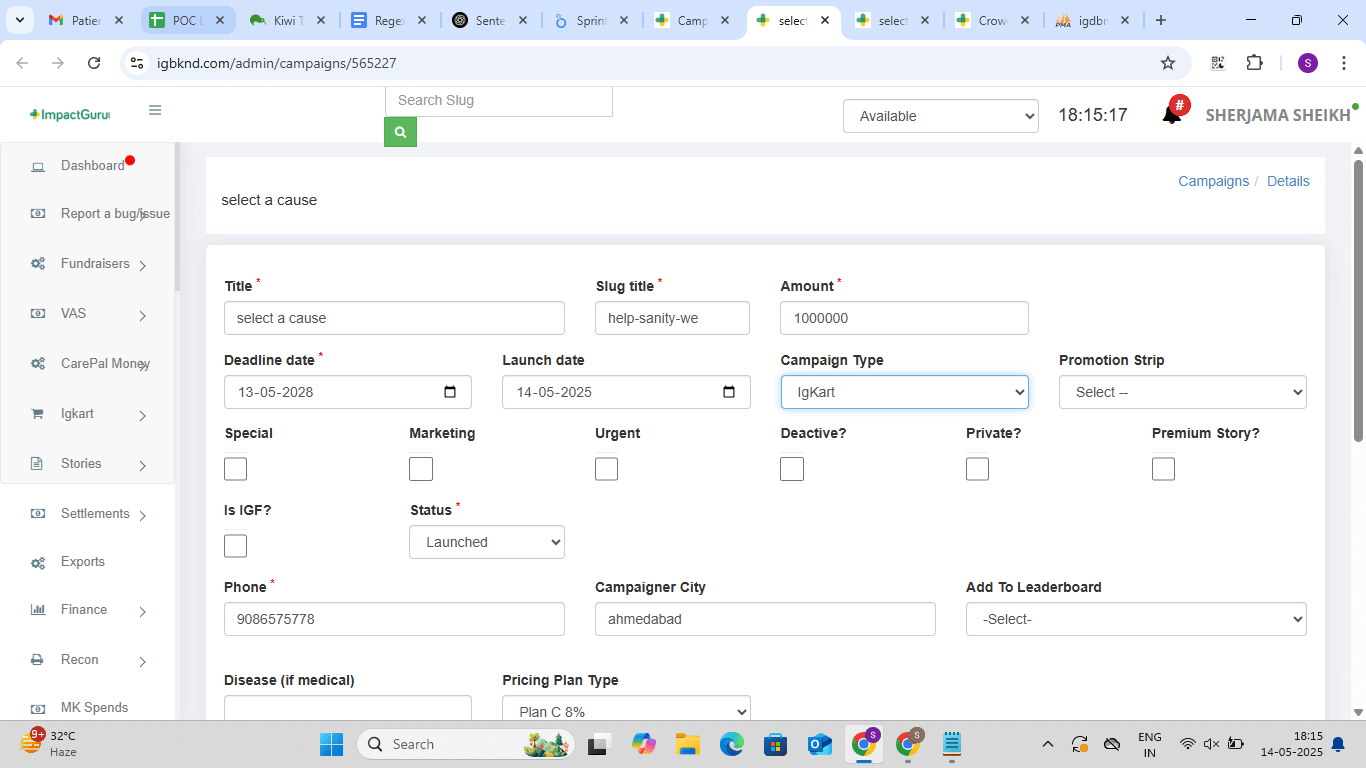Image resolution: width=1366 pixels, height=768 pixels.
Task: Open the Dashboard sidebar item
Action: [x=92, y=166]
